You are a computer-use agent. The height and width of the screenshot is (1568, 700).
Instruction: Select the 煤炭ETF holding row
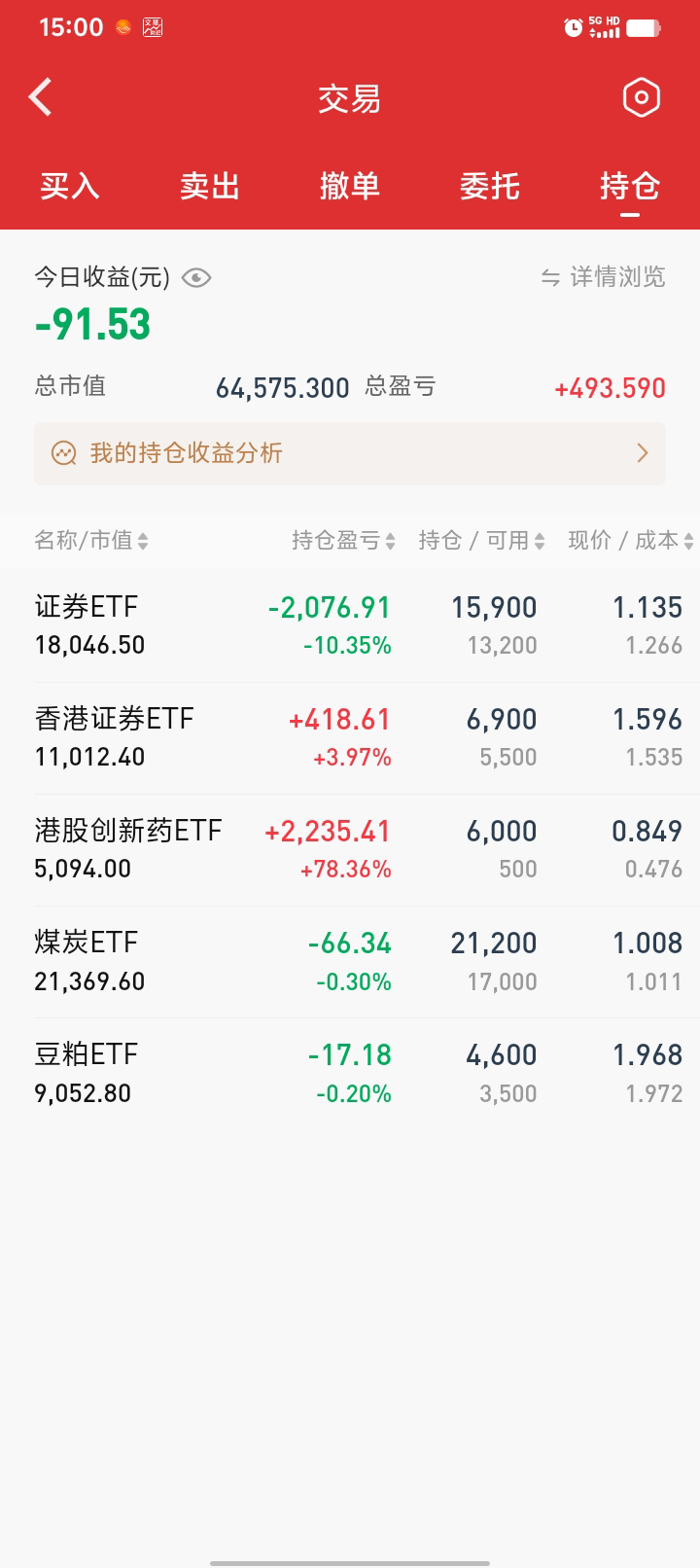tap(350, 961)
